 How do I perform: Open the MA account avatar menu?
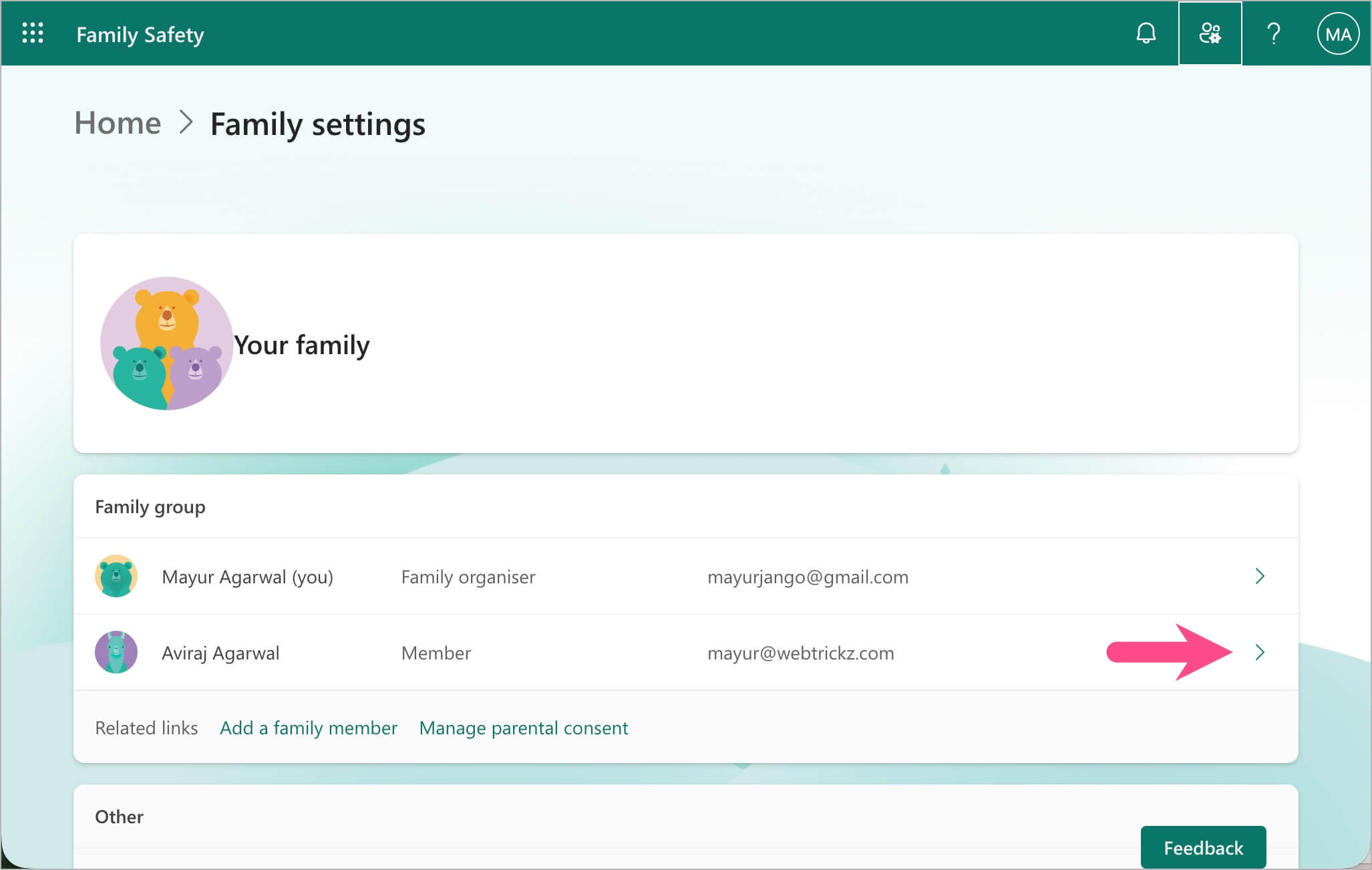click(1338, 34)
